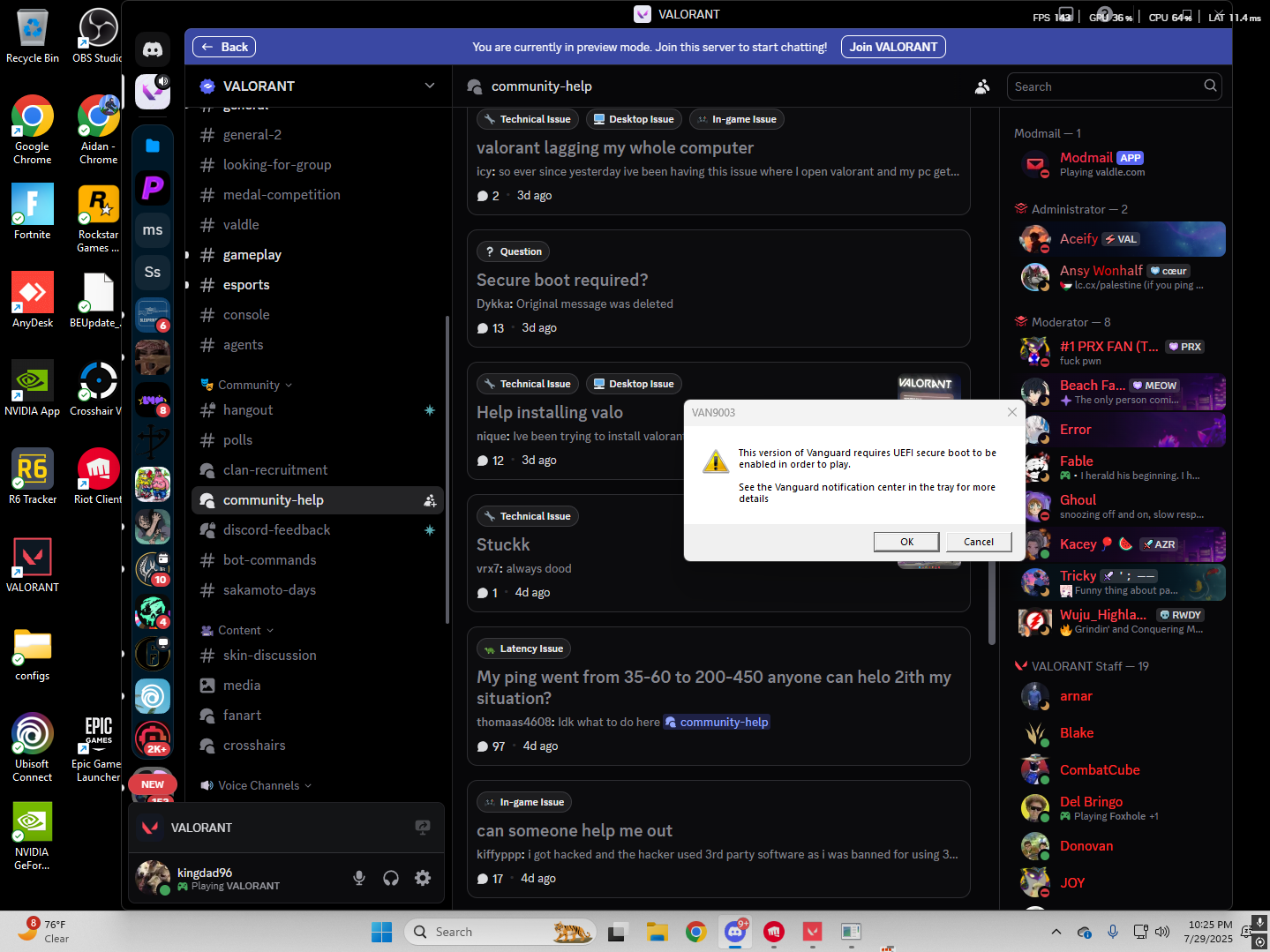The image size is (1270, 952).
Task: Open AnyDesk desktop shortcut
Action: 33,300
